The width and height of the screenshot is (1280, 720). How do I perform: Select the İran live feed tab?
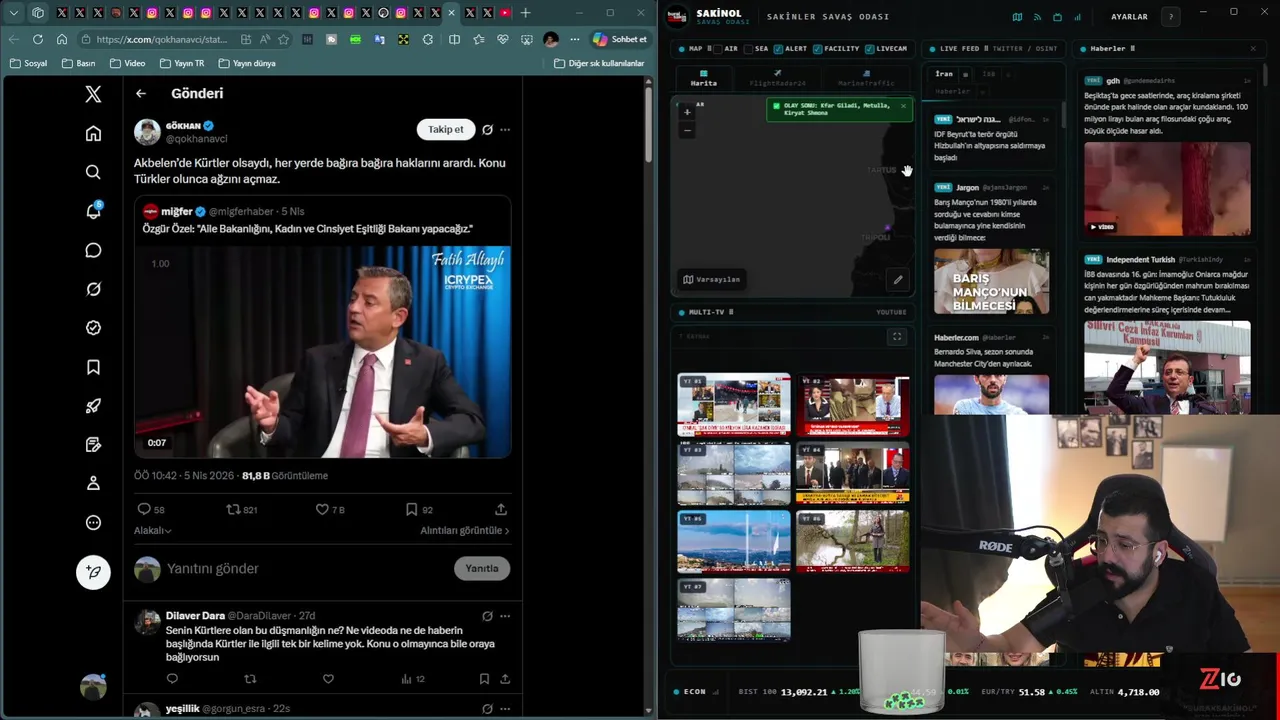pos(944,74)
